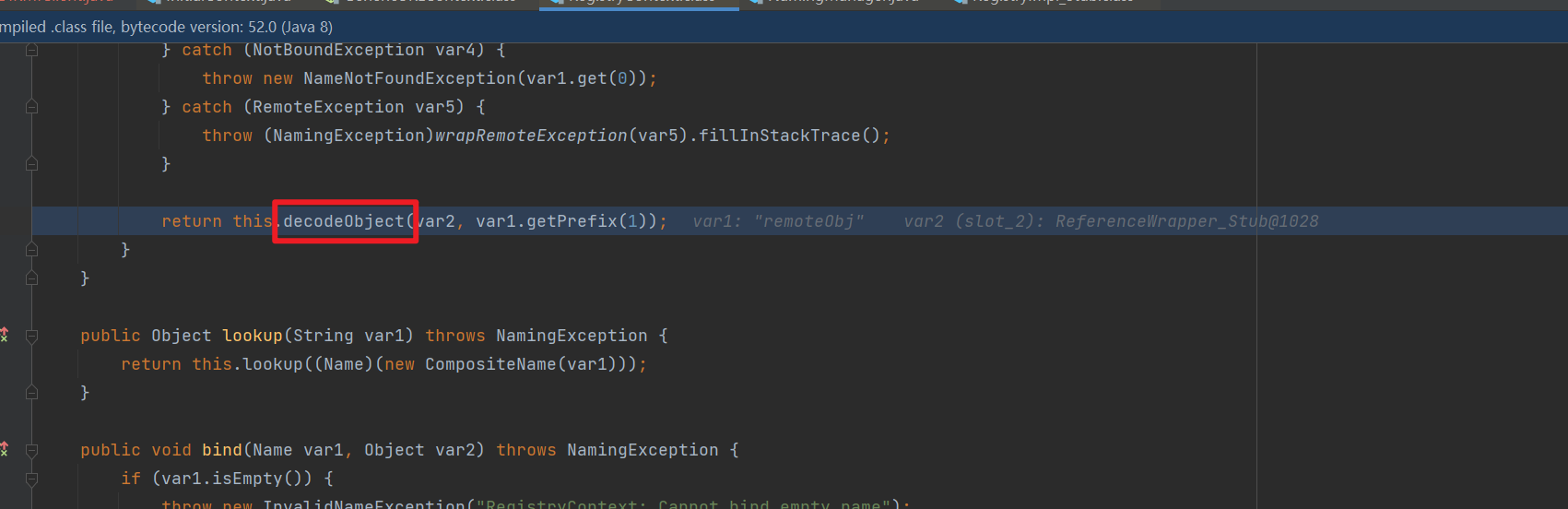Click the InvalidNameException reference on the last line
Image resolution: width=1568 pixels, height=509 pixels.
pos(364,503)
